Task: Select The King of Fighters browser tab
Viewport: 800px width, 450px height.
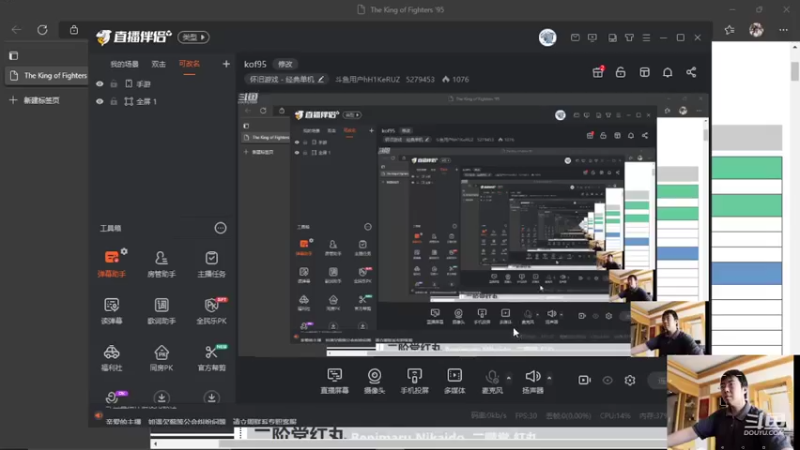Action: point(48,76)
